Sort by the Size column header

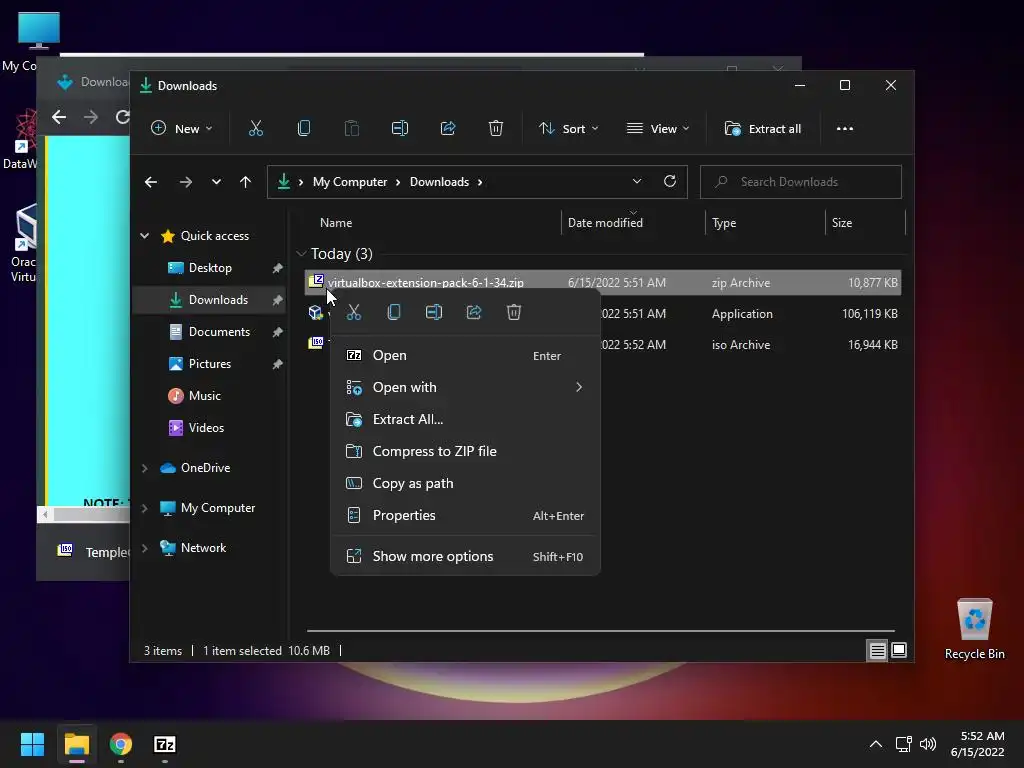(842, 223)
